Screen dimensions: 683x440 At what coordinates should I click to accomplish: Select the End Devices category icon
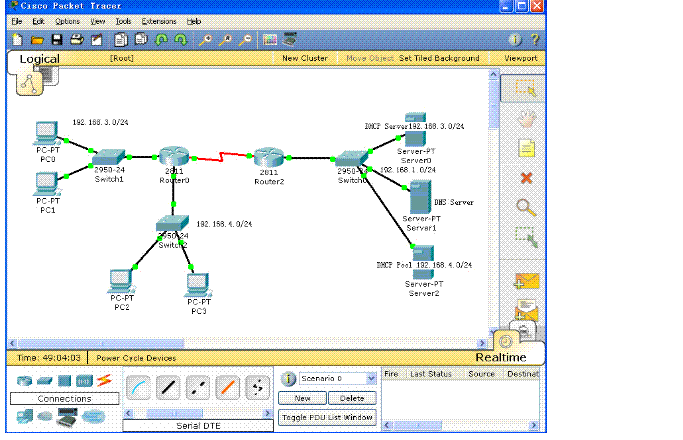pyautogui.click(x=25, y=416)
